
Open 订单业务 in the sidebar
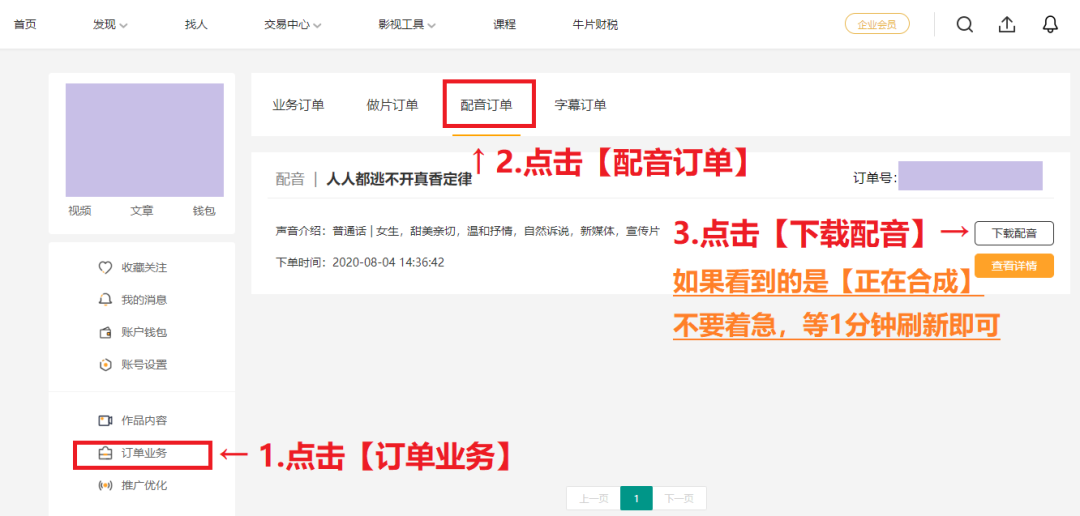144,453
